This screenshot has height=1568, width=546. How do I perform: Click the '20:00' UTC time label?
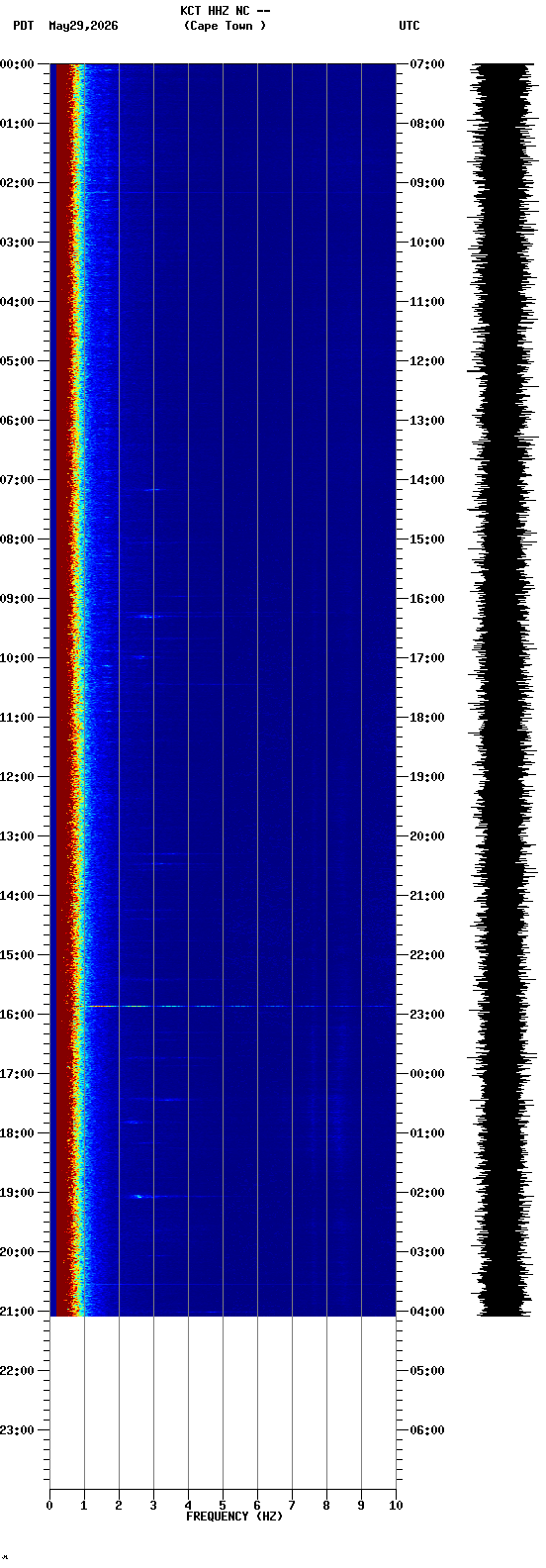click(x=427, y=836)
